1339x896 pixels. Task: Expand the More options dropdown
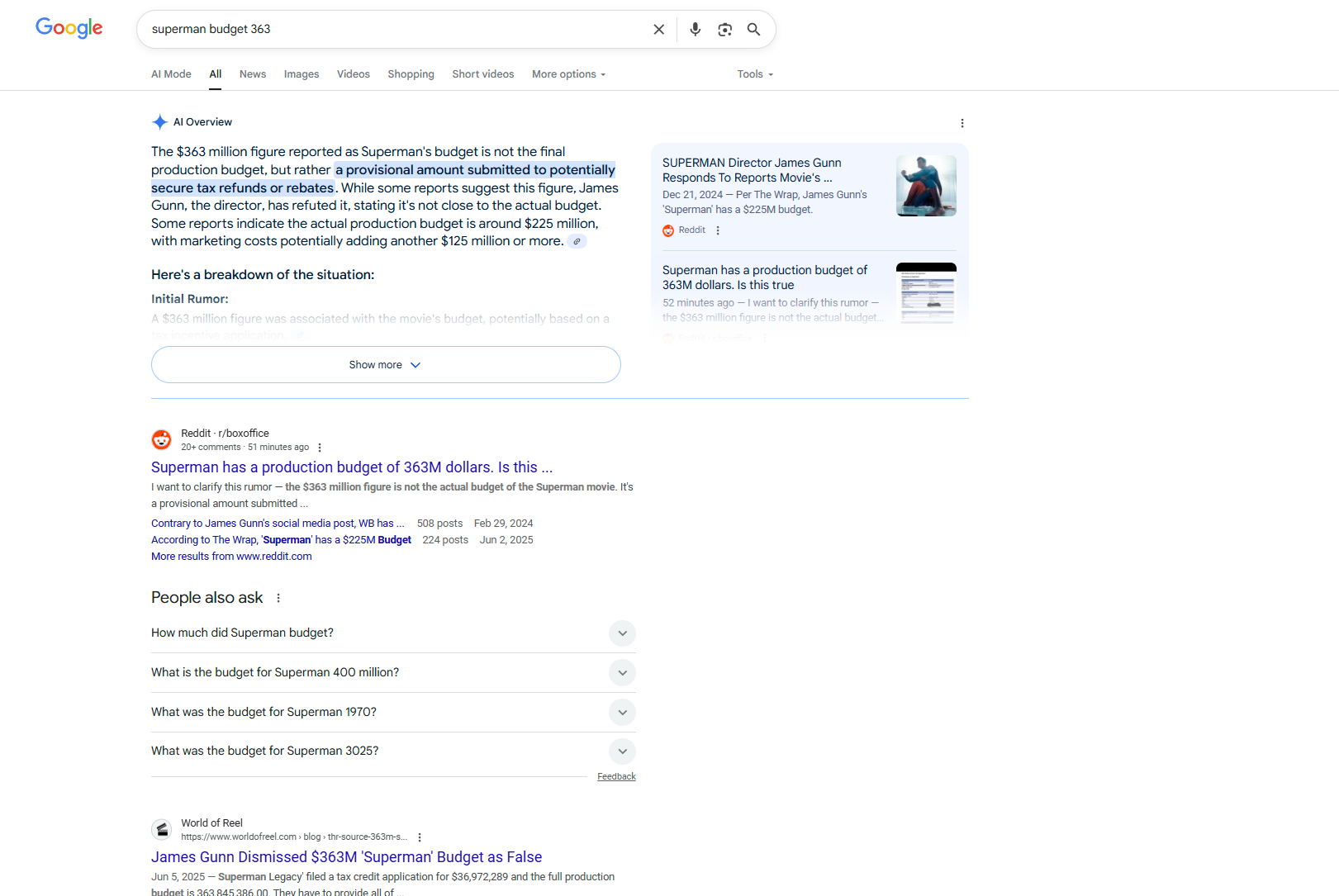569,74
